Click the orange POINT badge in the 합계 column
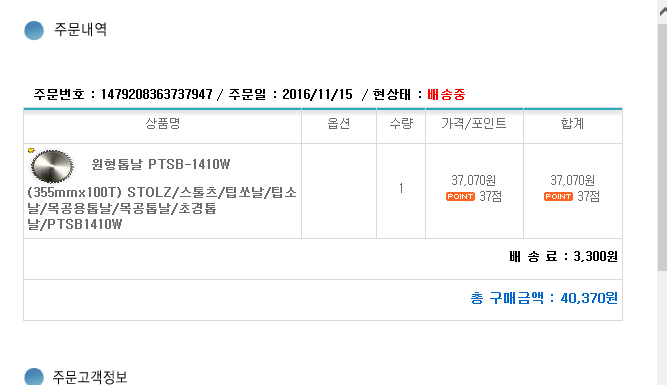 coord(559,197)
